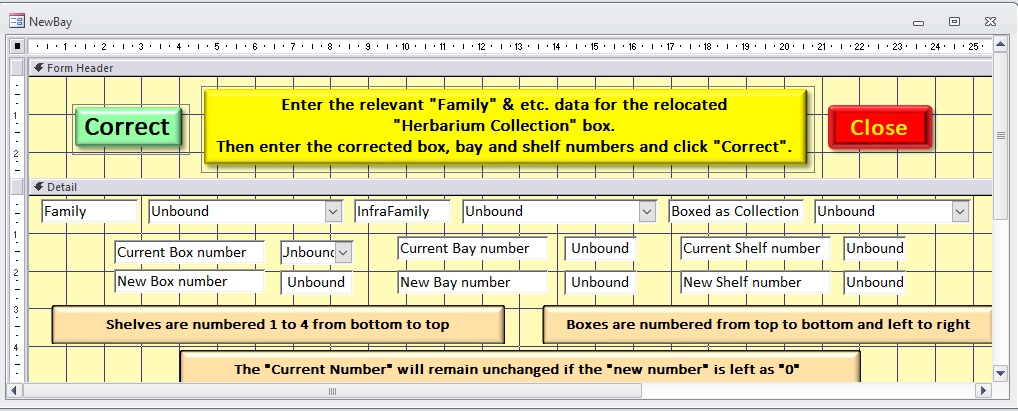The height and width of the screenshot is (411, 1018).
Task: Select the yellow instruction label in header
Action: point(504,126)
